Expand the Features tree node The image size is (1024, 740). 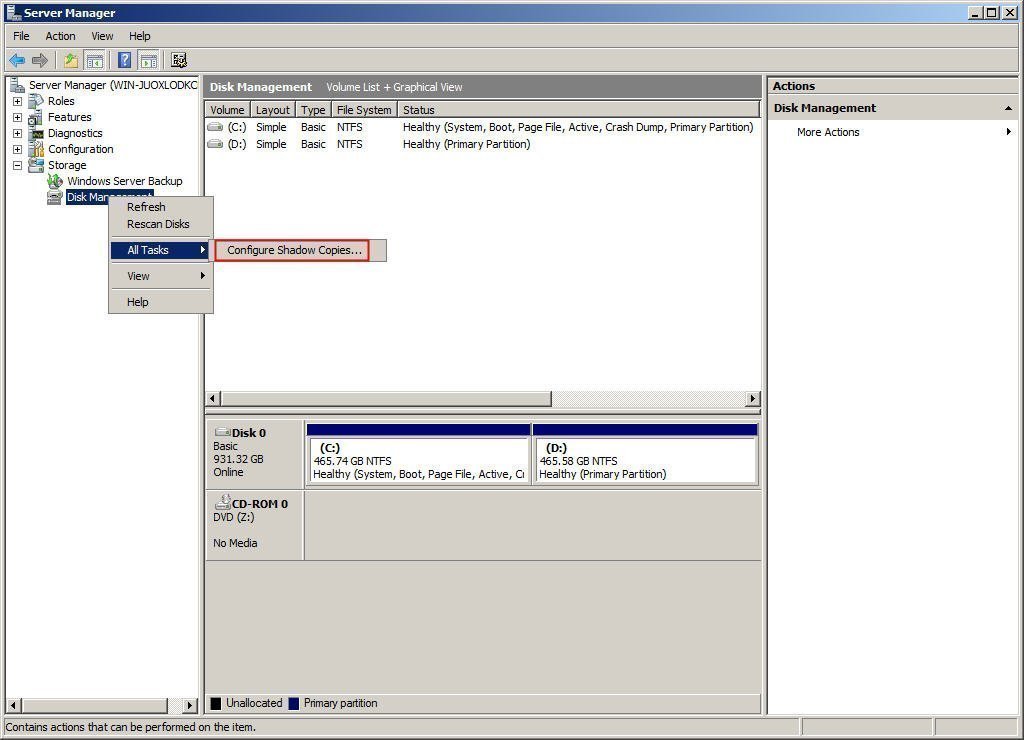point(18,118)
